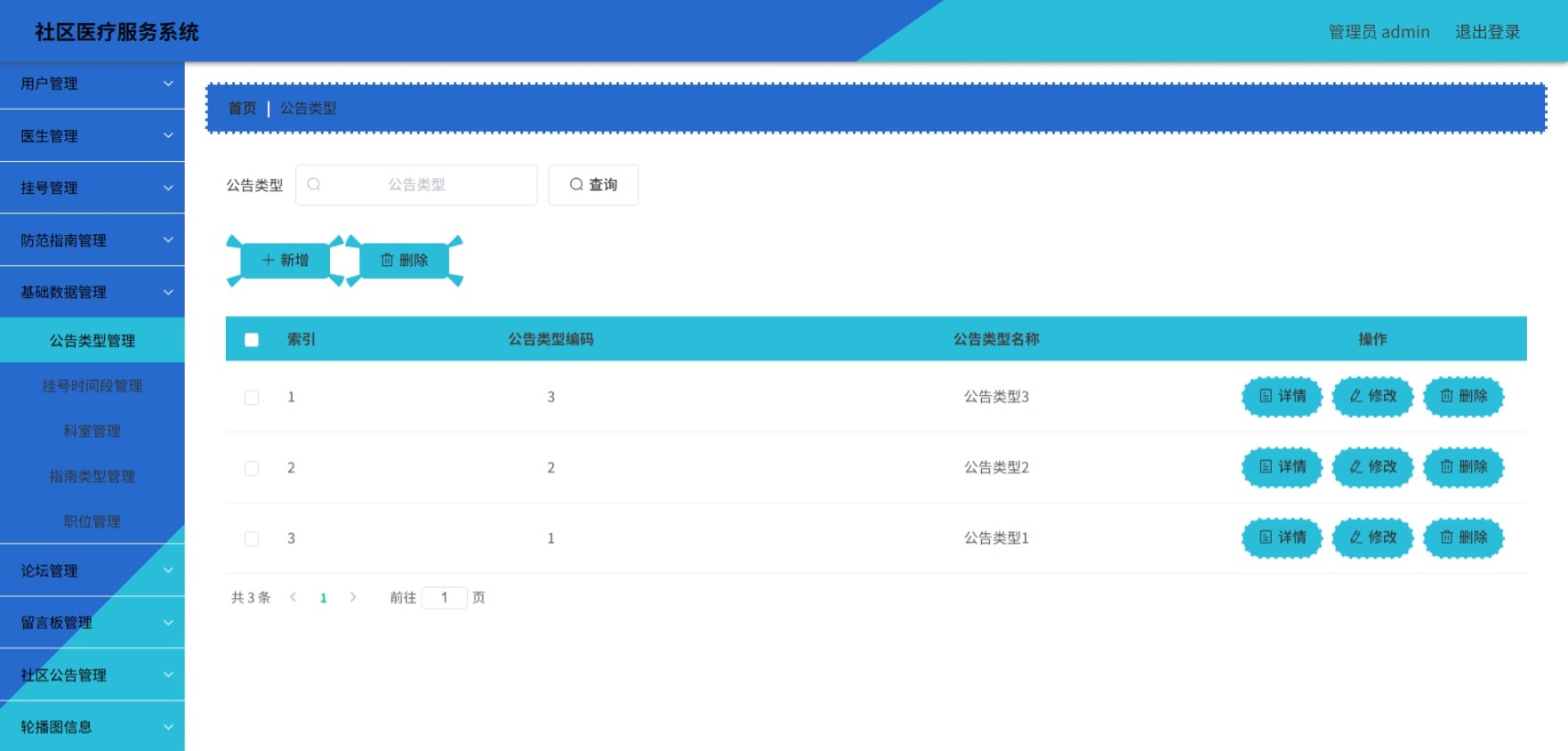Expand the 用户管理 sidebar menu
The width and height of the screenshot is (1568, 751).
[x=92, y=84]
